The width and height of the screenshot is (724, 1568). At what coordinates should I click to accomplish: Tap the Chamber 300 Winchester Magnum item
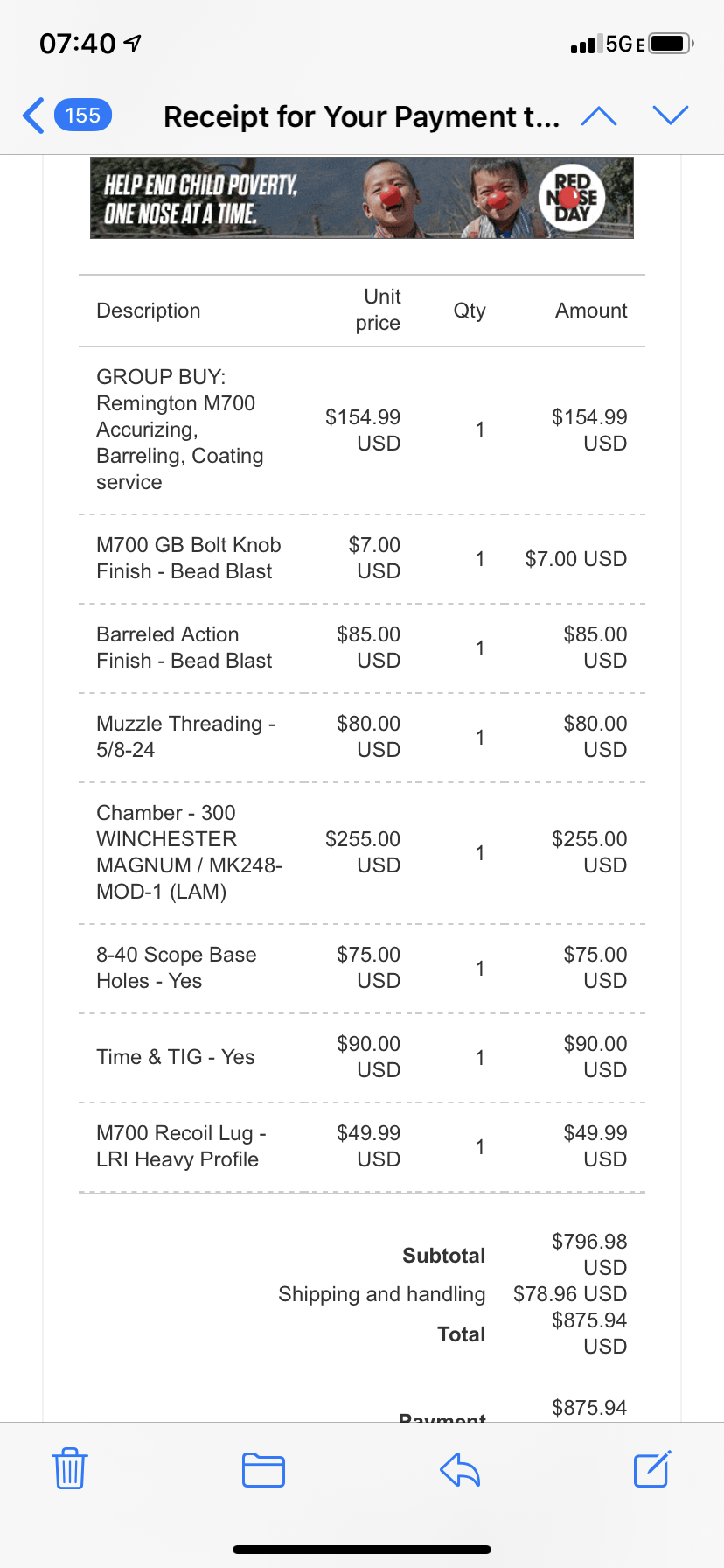point(188,852)
